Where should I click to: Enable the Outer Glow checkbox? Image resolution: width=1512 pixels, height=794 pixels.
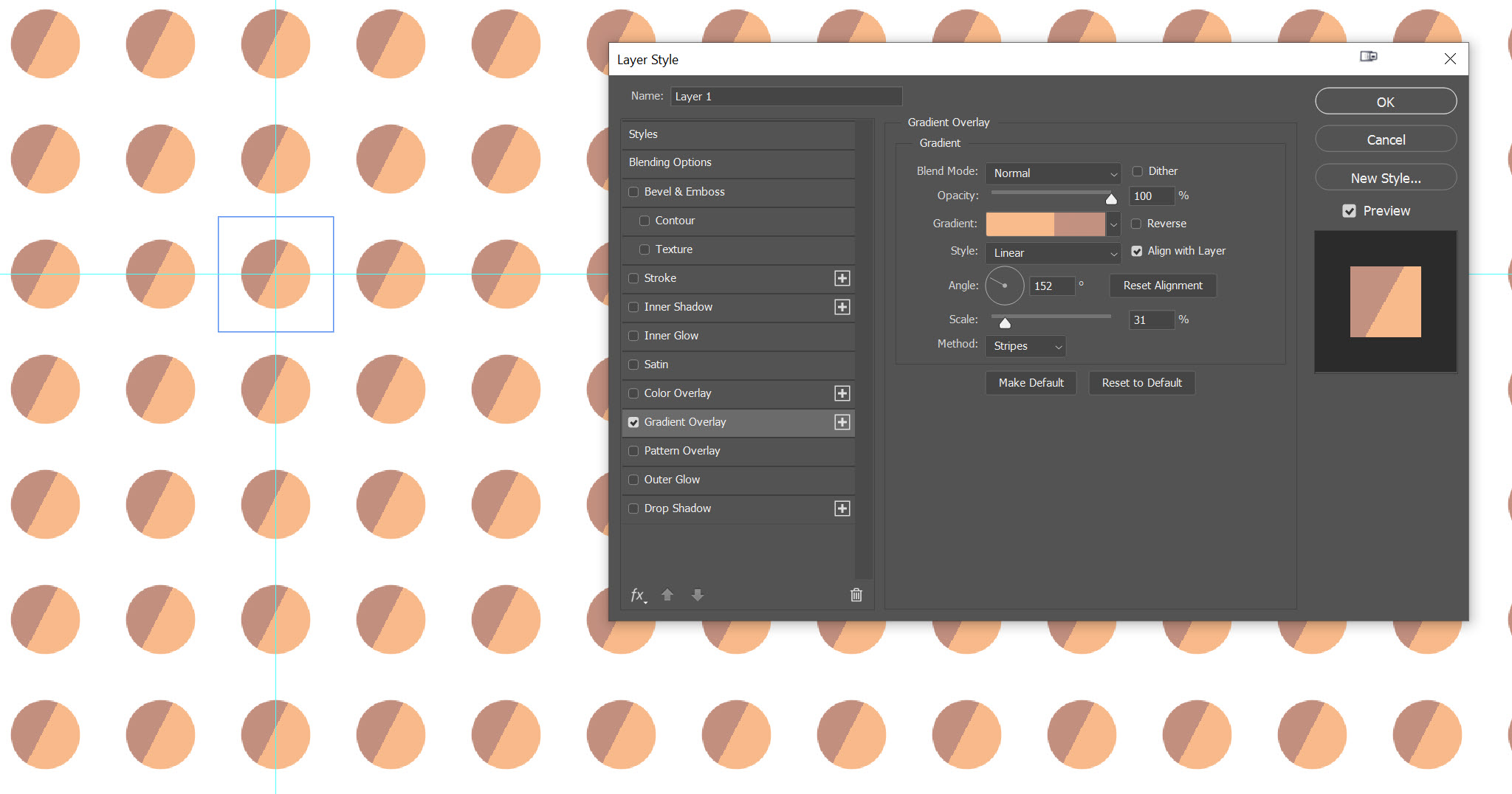[x=633, y=480]
